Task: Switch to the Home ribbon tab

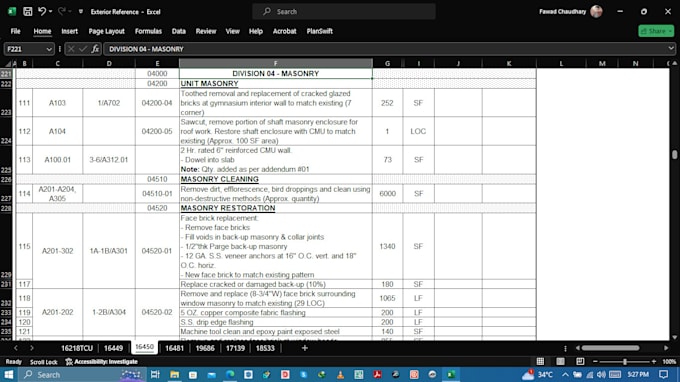Action: click(x=42, y=31)
